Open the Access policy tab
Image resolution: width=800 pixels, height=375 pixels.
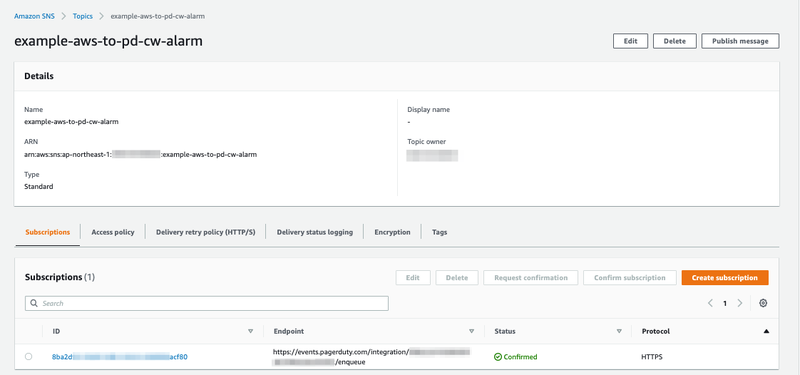(113, 232)
